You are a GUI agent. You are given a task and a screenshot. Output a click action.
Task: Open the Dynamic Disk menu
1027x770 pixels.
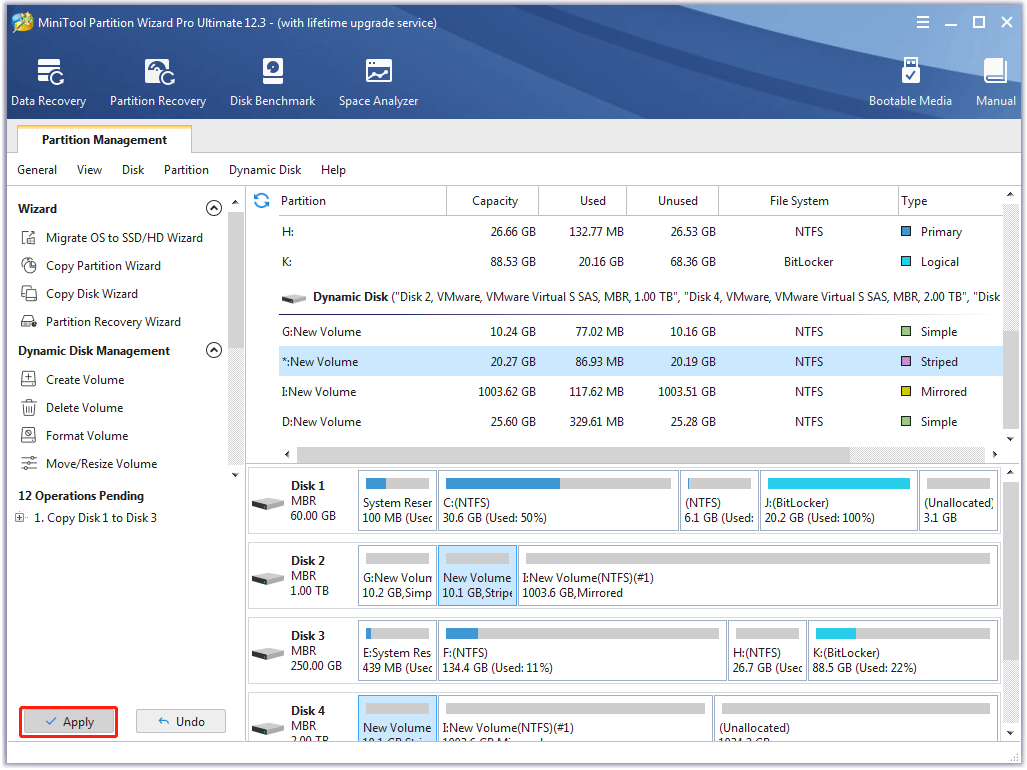(x=265, y=170)
